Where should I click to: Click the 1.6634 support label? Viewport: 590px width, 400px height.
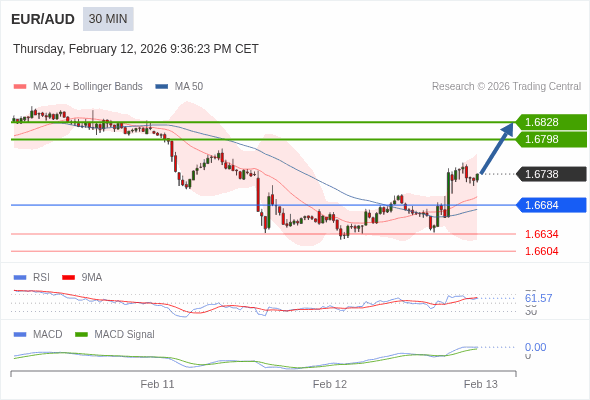pos(541,234)
